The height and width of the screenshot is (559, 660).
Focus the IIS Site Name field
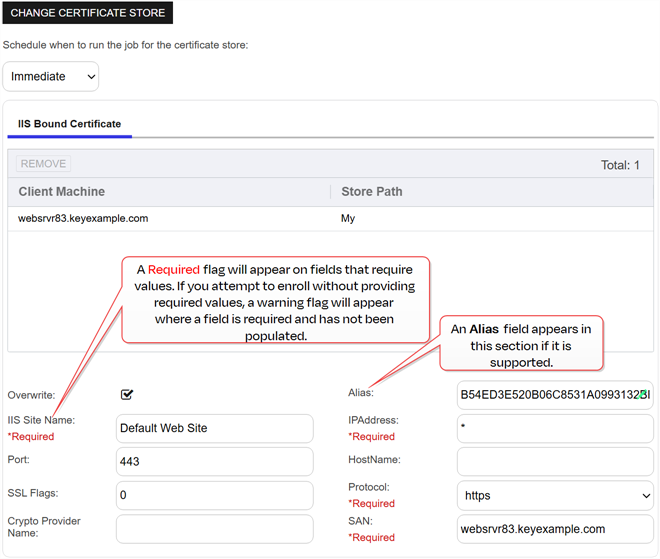(214, 428)
